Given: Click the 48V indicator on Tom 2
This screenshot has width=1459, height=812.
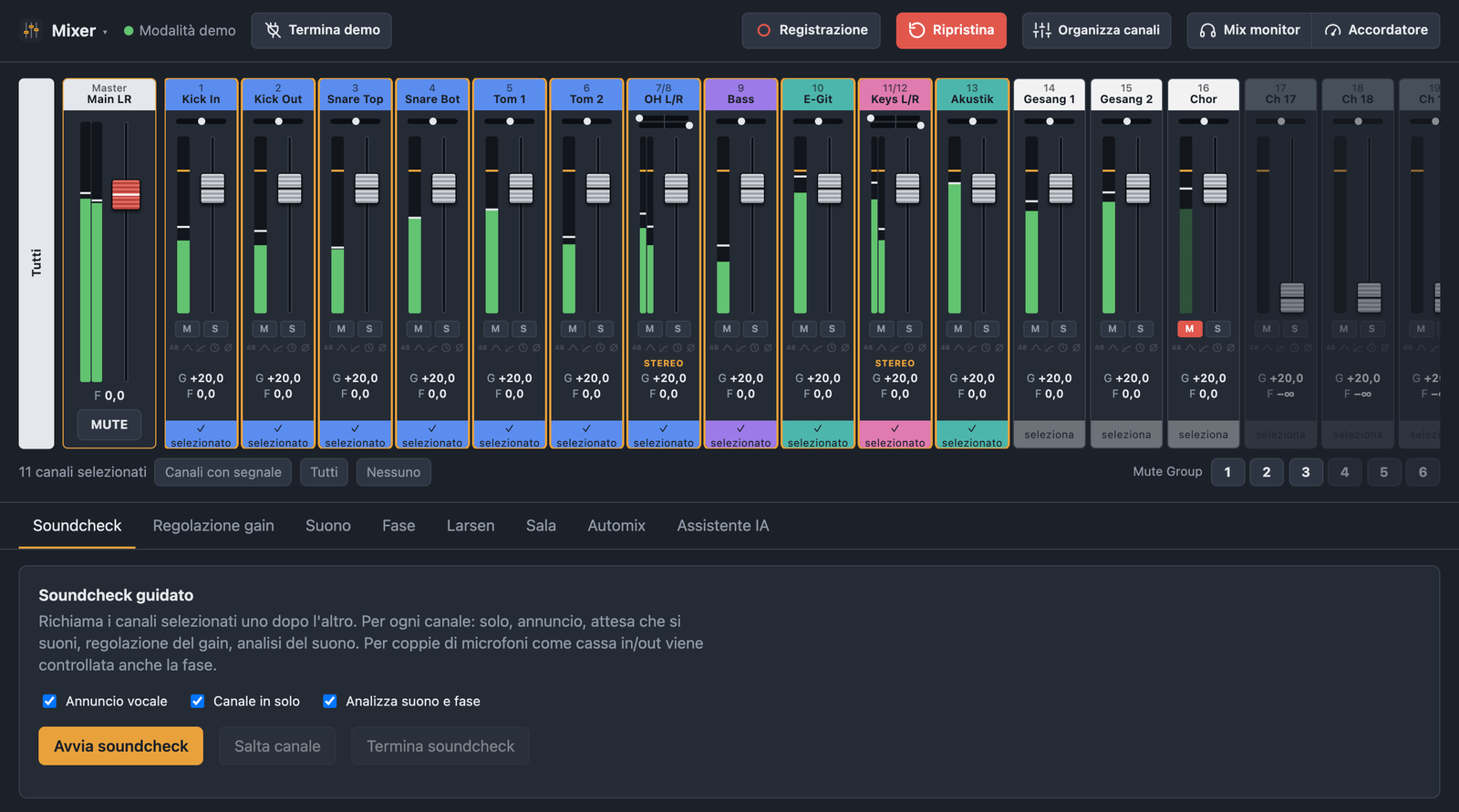Looking at the screenshot, I should click(x=559, y=347).
